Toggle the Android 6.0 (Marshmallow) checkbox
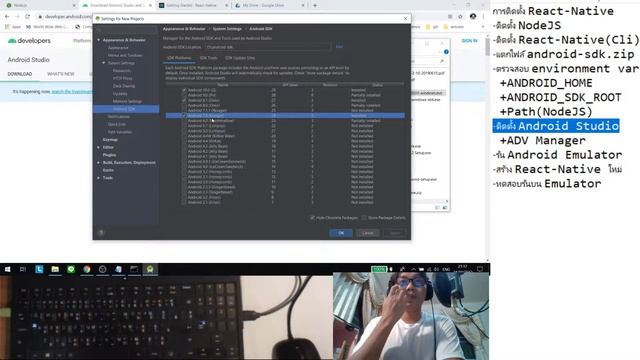The image size is (640, 360). (184, 121)
